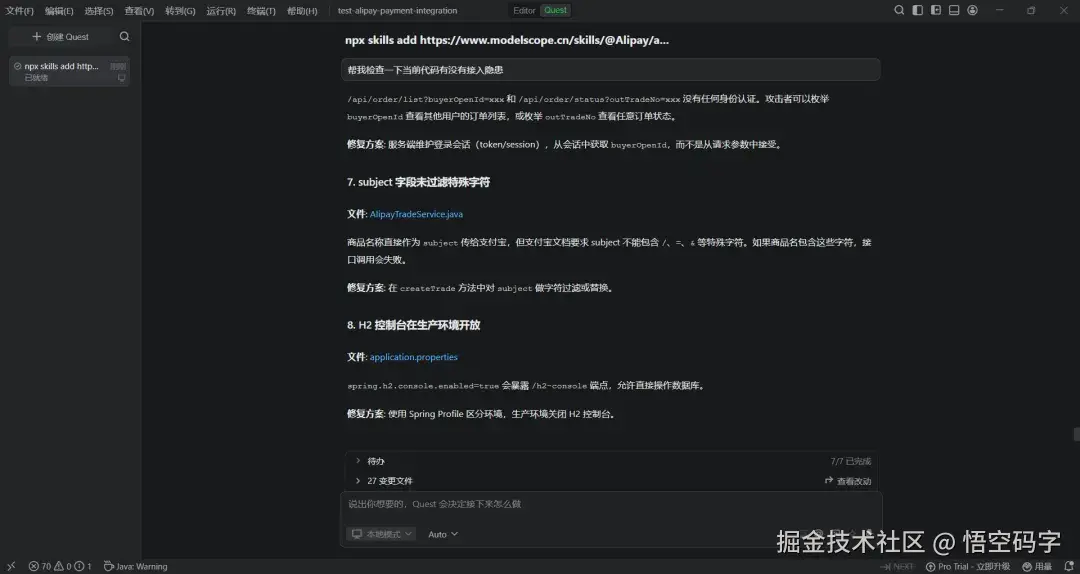Viewport: 1080px width, 574px height.
Task: Click the createTrade code text
Action: coord(428,288)
